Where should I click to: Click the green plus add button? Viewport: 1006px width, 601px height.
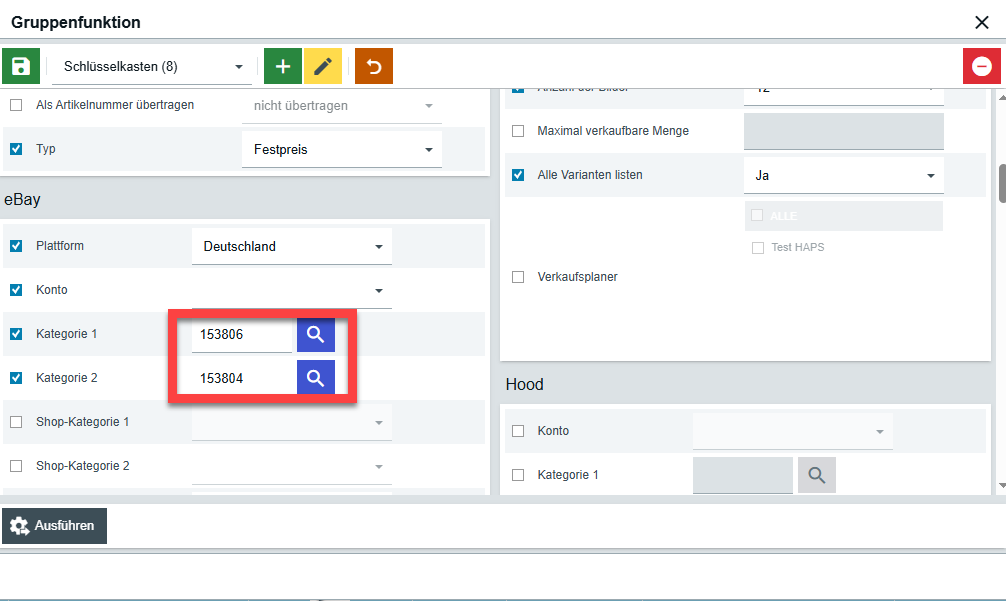point(283,66)
